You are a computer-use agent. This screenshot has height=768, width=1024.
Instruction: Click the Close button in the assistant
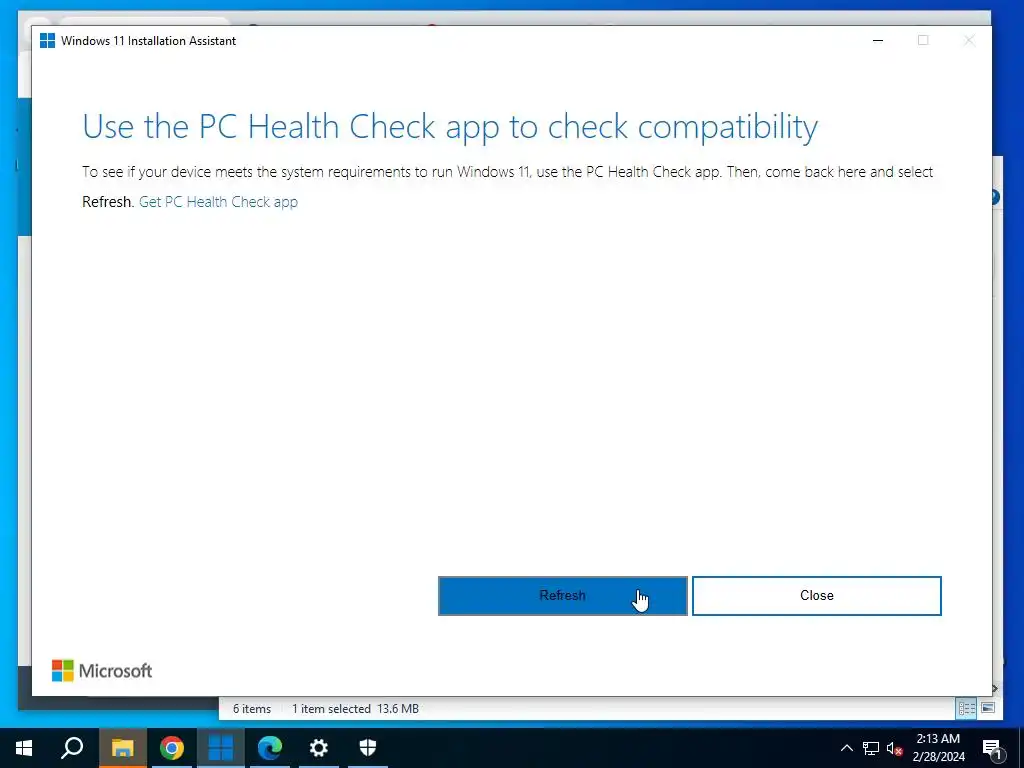click(x=816, y=596)
